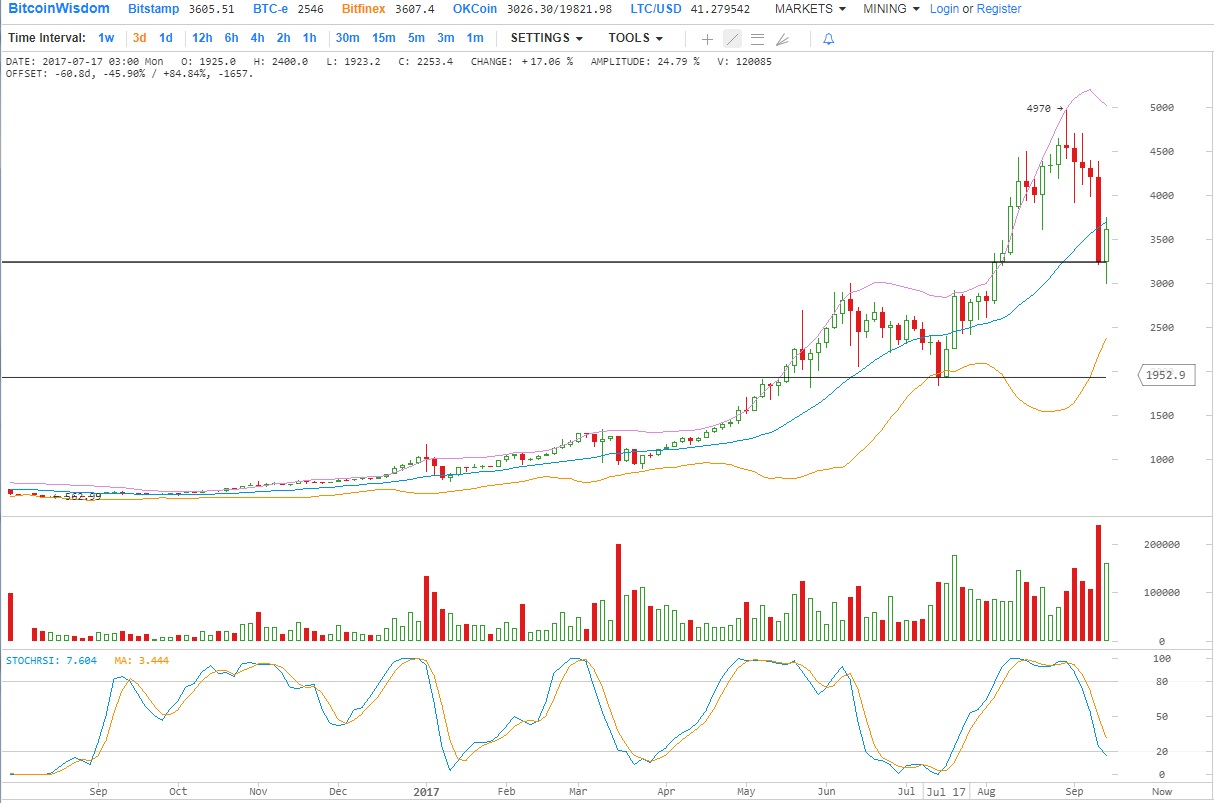
Task: Click the price alert bell icon
Action: tap(828, 39)
